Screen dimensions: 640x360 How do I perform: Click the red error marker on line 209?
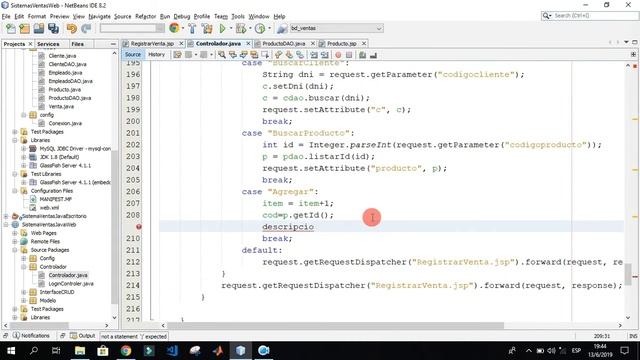point(139,227)
